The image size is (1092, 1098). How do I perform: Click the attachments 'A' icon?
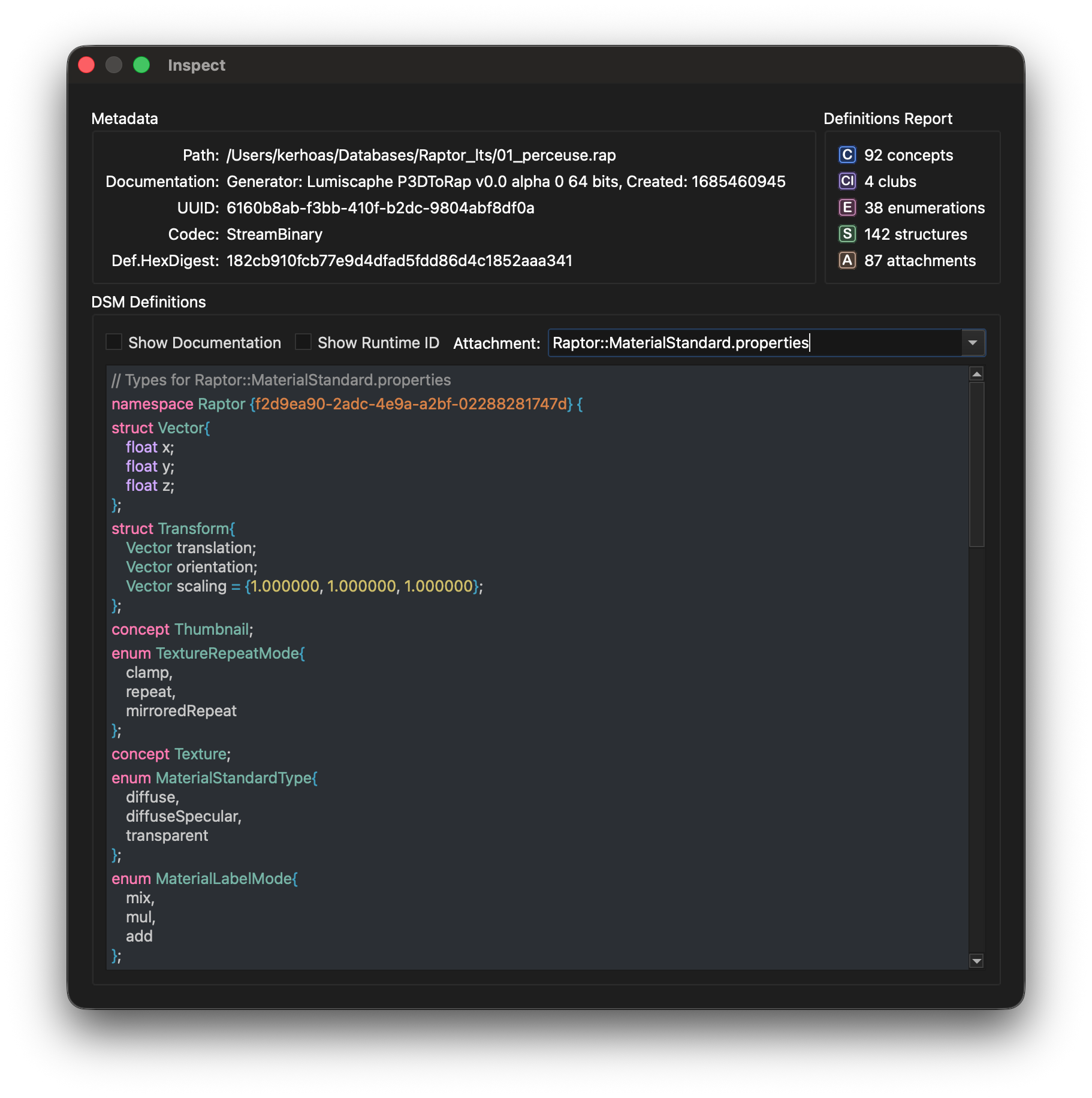[847, 261]
